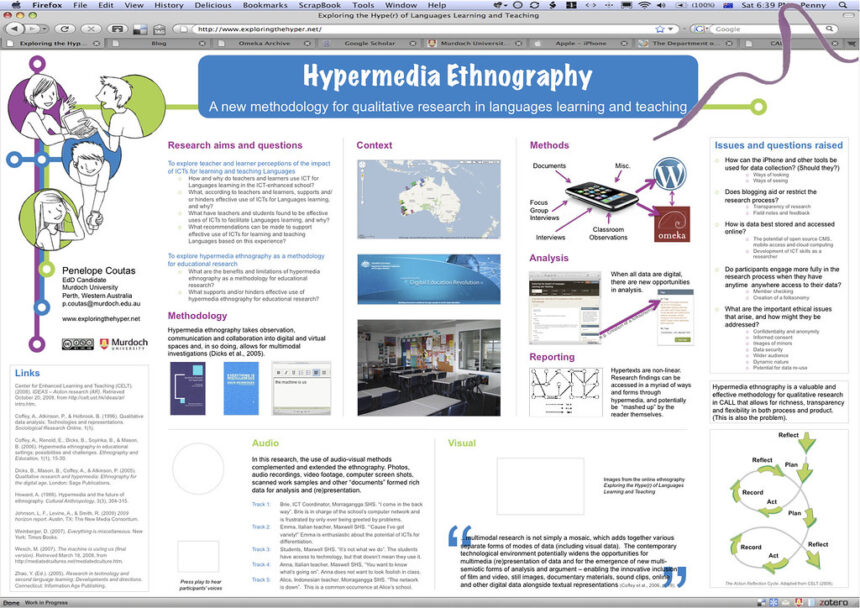Open the Firefox application menu
The width and height of the screenshot is (860, 608).
47,5
